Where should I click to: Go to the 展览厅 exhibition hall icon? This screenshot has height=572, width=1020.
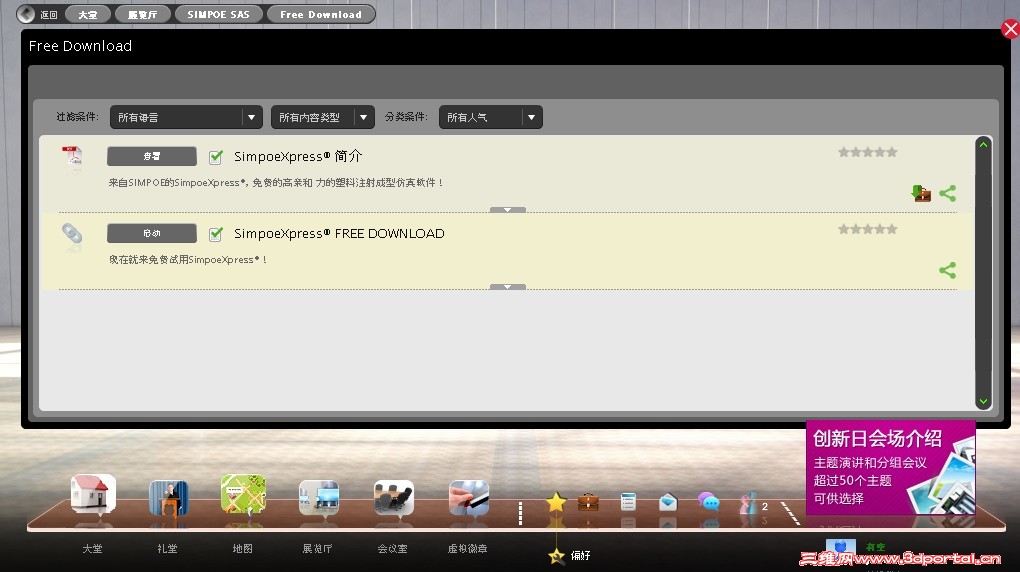pyautogui.click(x=319, y=498)
